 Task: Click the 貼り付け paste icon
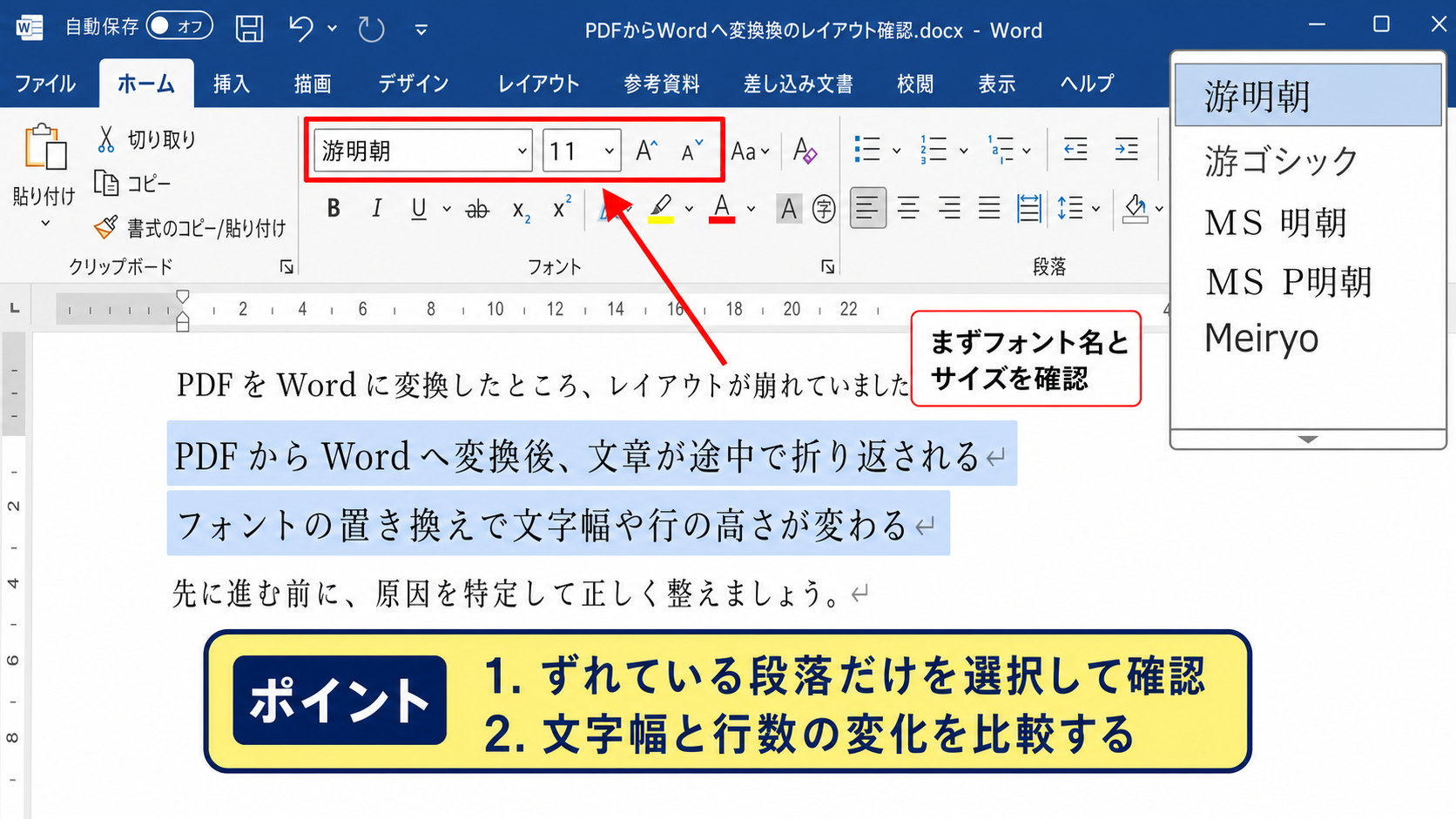tap(45, 147)
